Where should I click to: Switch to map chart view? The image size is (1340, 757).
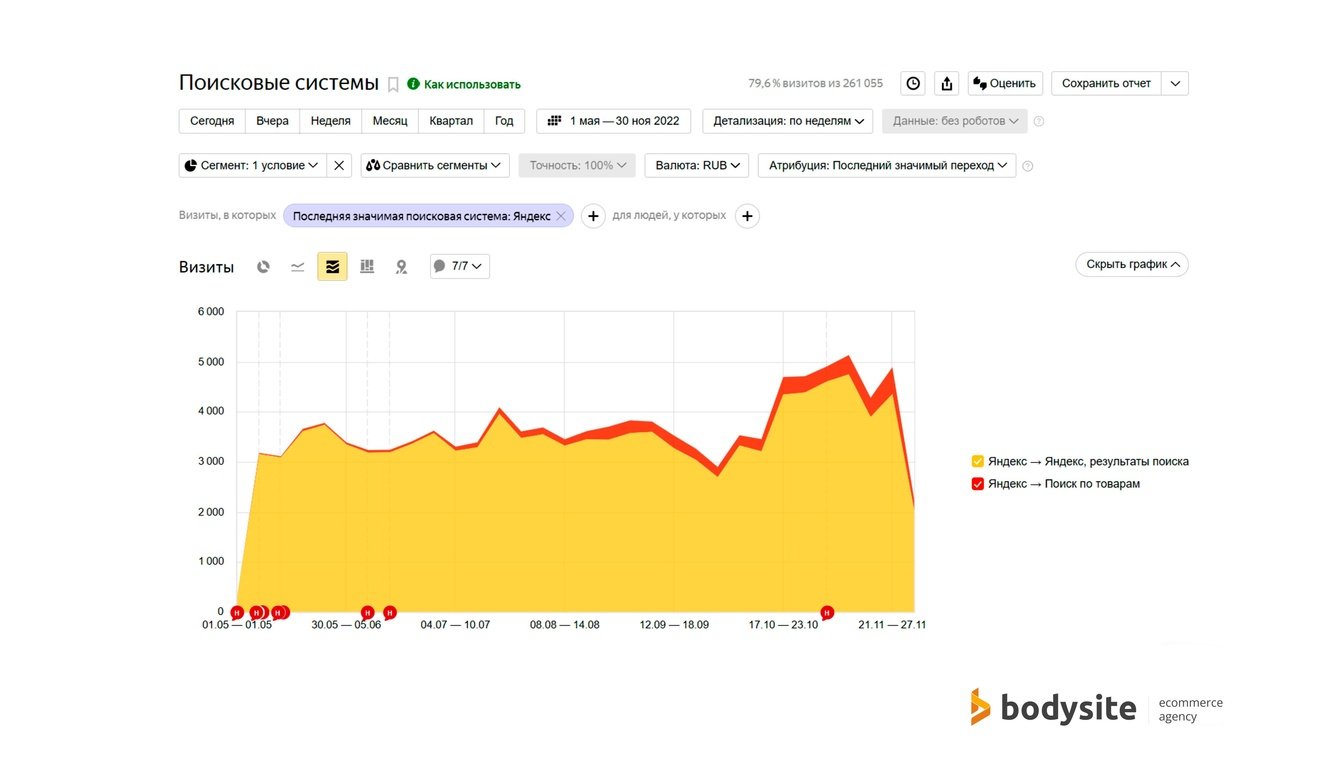pyautogui.click(x=401, y=267)
